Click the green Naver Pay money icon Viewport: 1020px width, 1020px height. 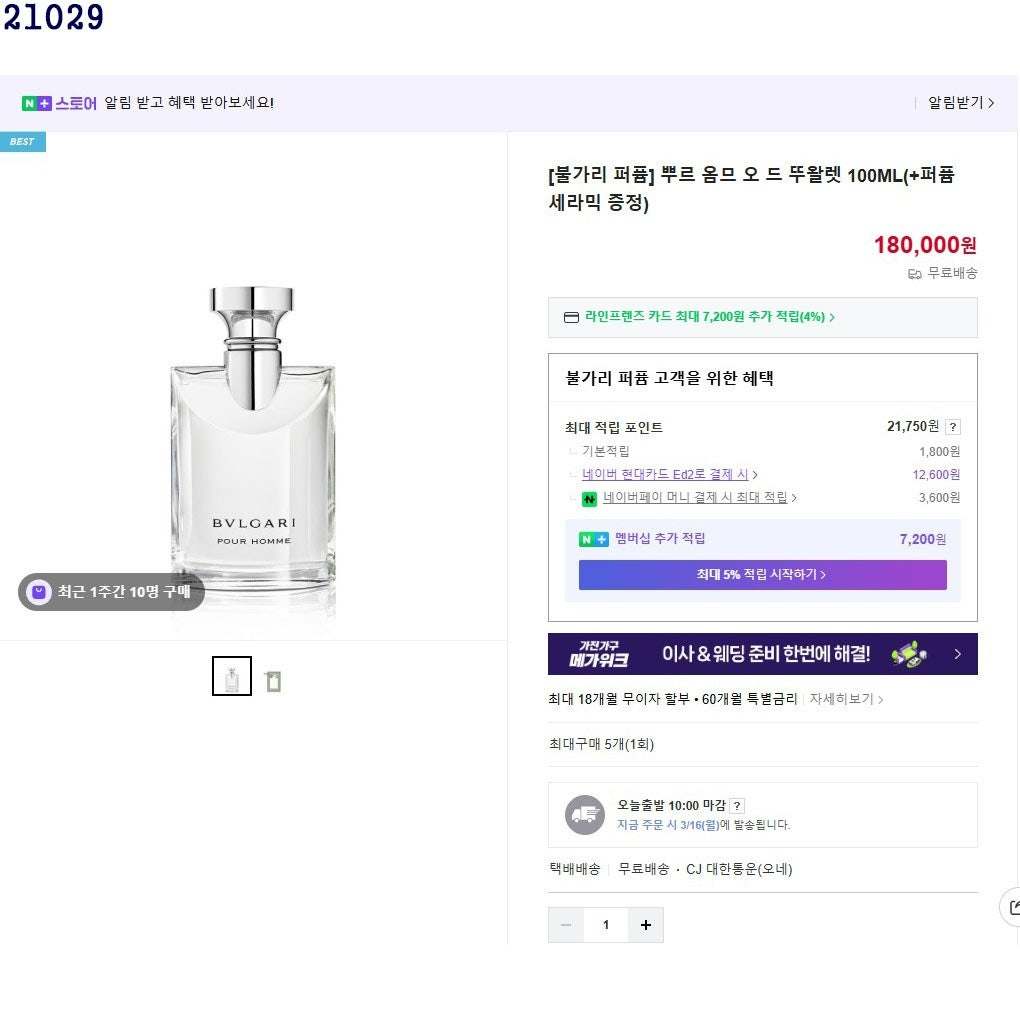(589, 499)
